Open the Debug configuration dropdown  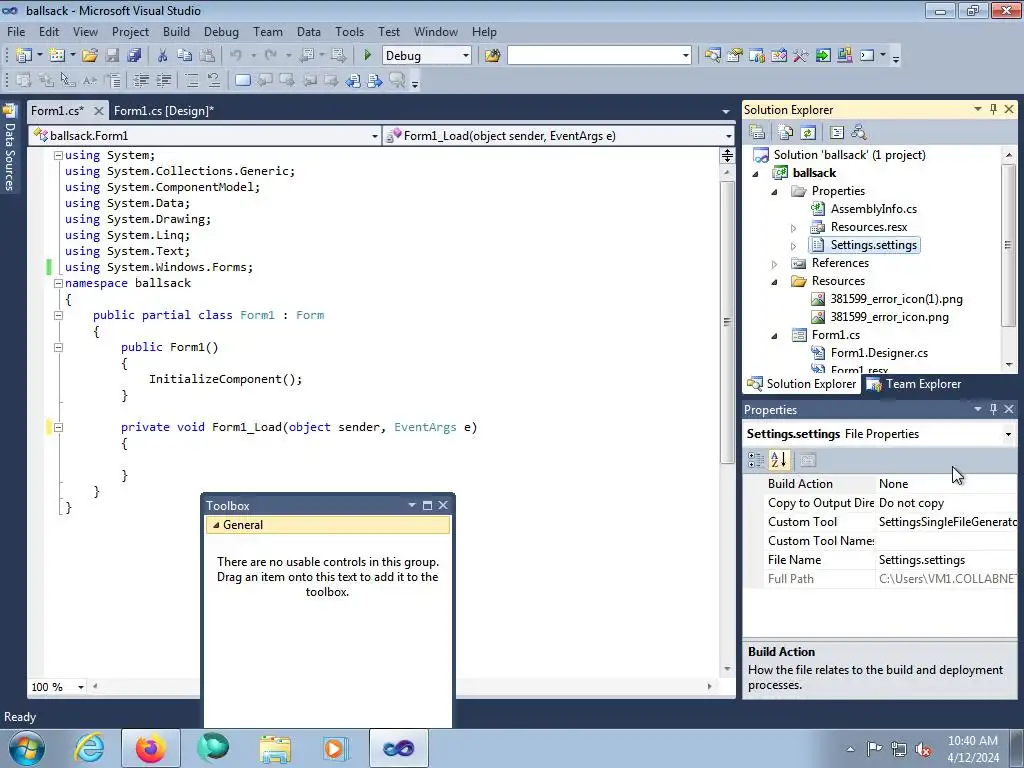(x=466, y=56)
